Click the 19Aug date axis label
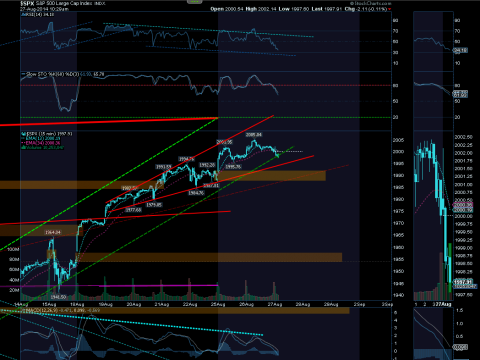Viewport: 480px width, 360px height. point(105,304)
